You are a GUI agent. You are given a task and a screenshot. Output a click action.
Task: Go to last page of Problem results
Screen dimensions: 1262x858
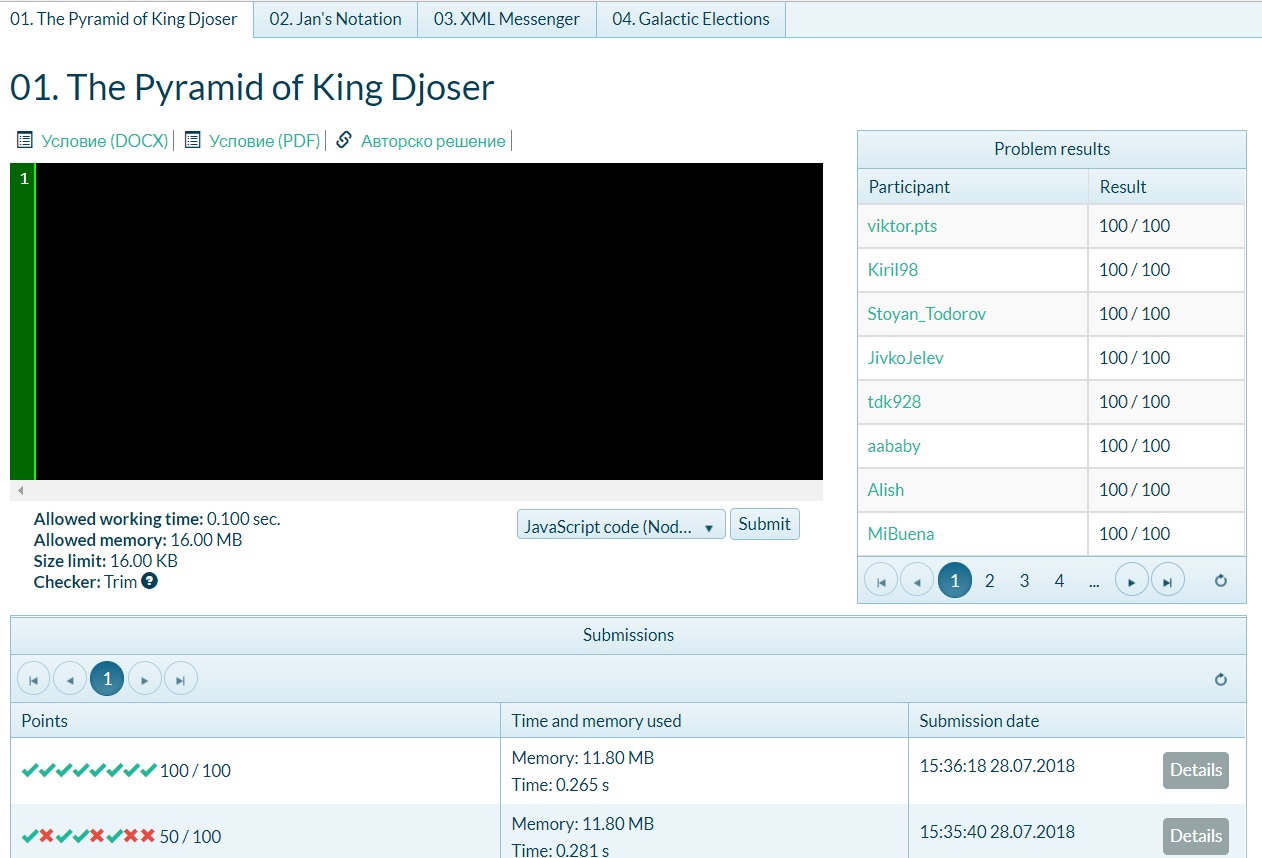(x=1168, y=580)
